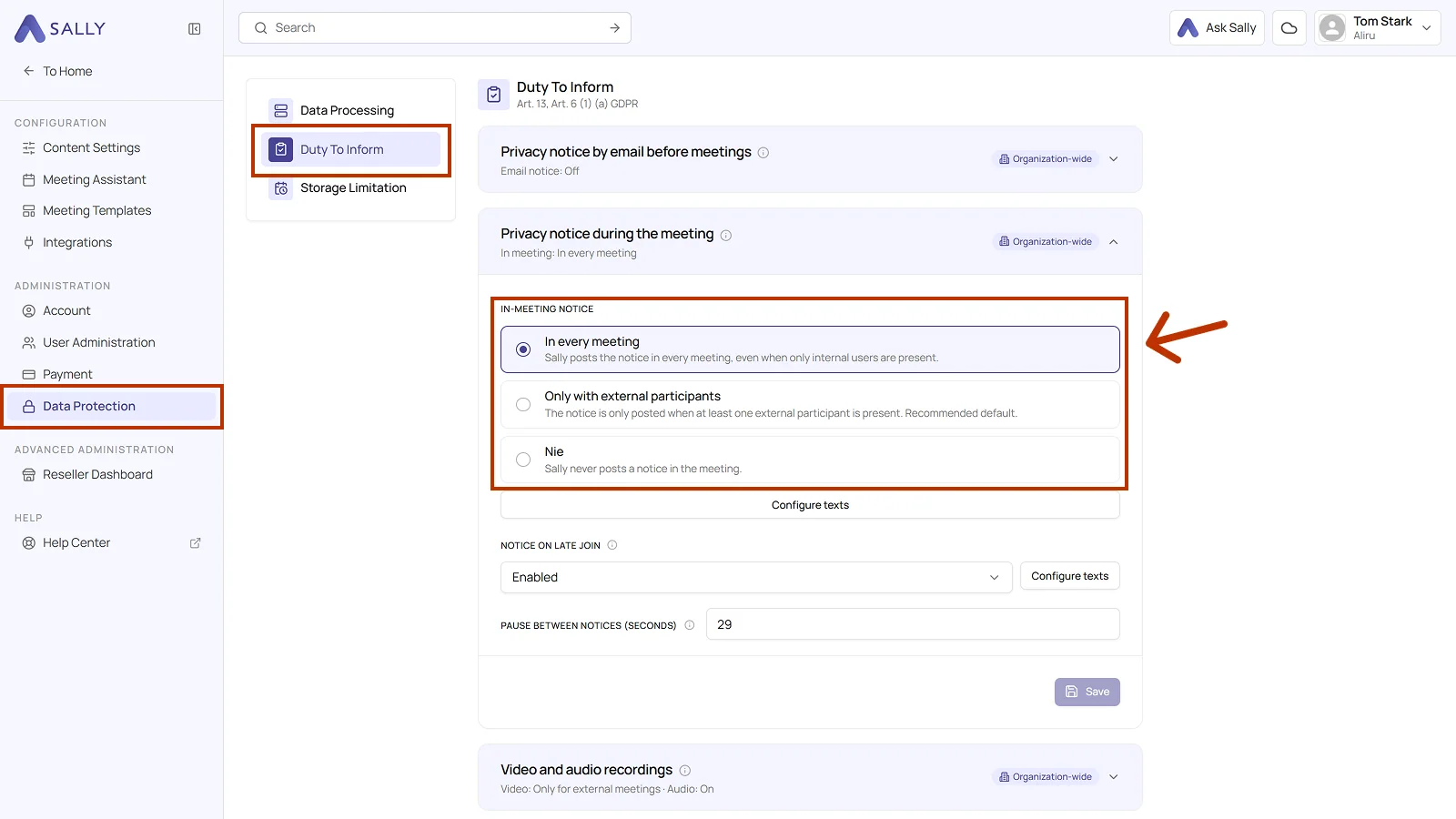Click the pause between notices seconds field

913,624
